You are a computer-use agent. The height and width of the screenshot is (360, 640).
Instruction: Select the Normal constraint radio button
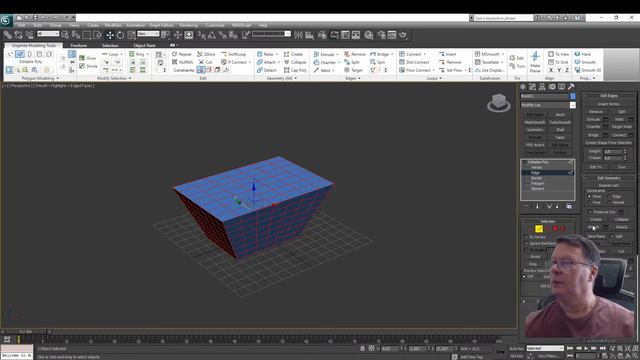[609, 202]
